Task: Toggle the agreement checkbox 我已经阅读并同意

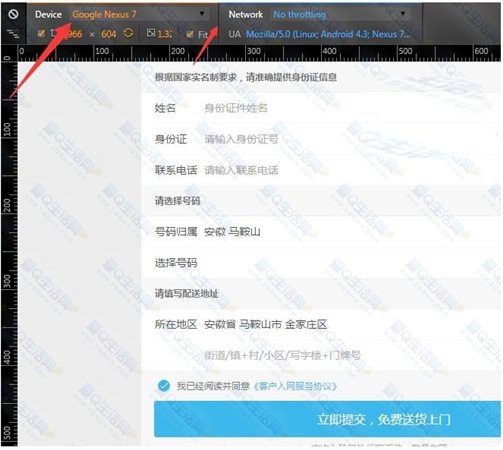Action: (x=164, y=386)
